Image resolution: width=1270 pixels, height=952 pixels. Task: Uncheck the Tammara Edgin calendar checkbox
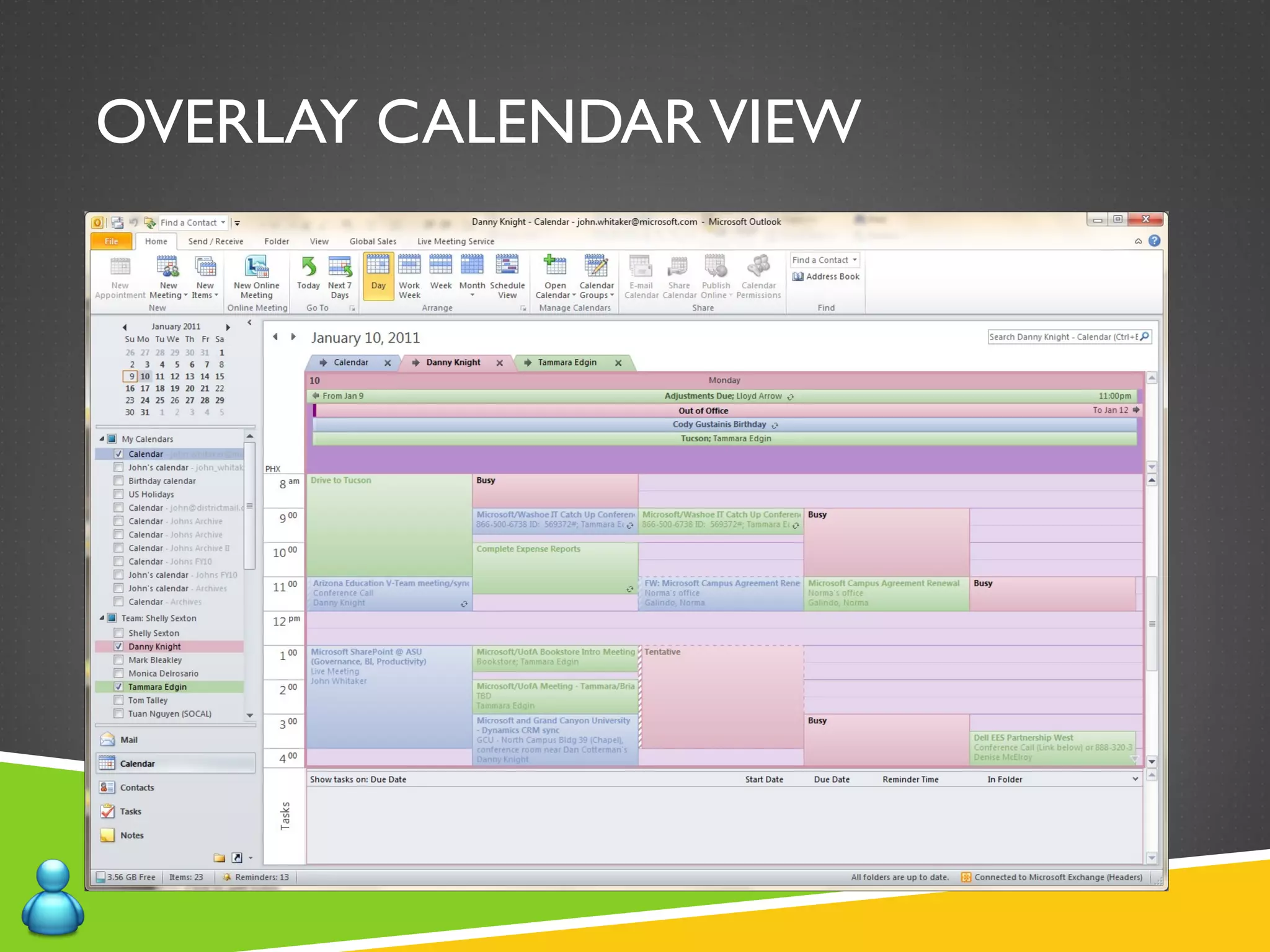(118, 687)
